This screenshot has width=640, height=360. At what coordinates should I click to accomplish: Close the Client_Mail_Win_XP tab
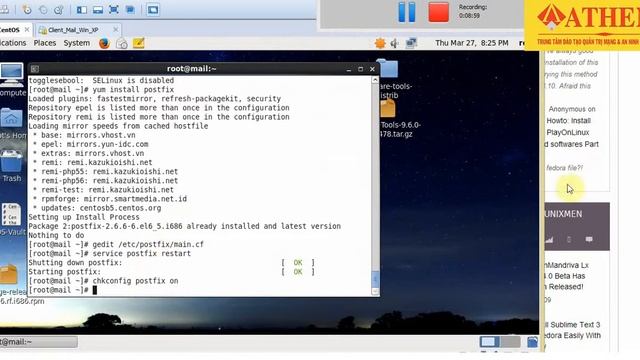tap(116, 29)
